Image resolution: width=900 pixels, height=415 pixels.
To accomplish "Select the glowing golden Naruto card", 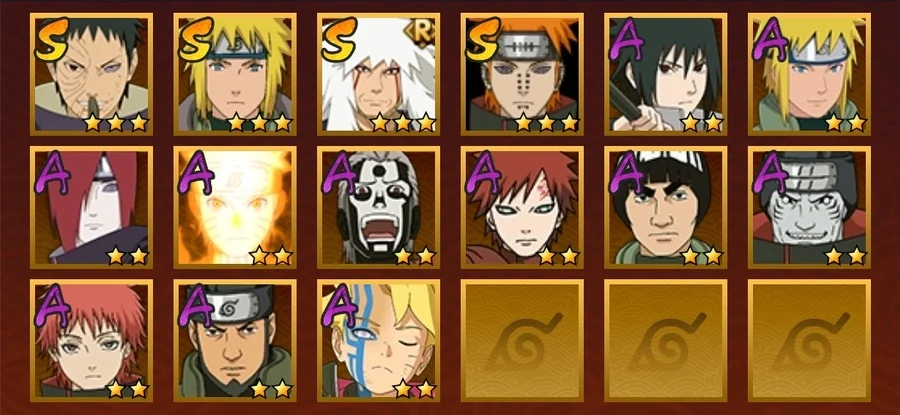I will click(x=235, y=207).
